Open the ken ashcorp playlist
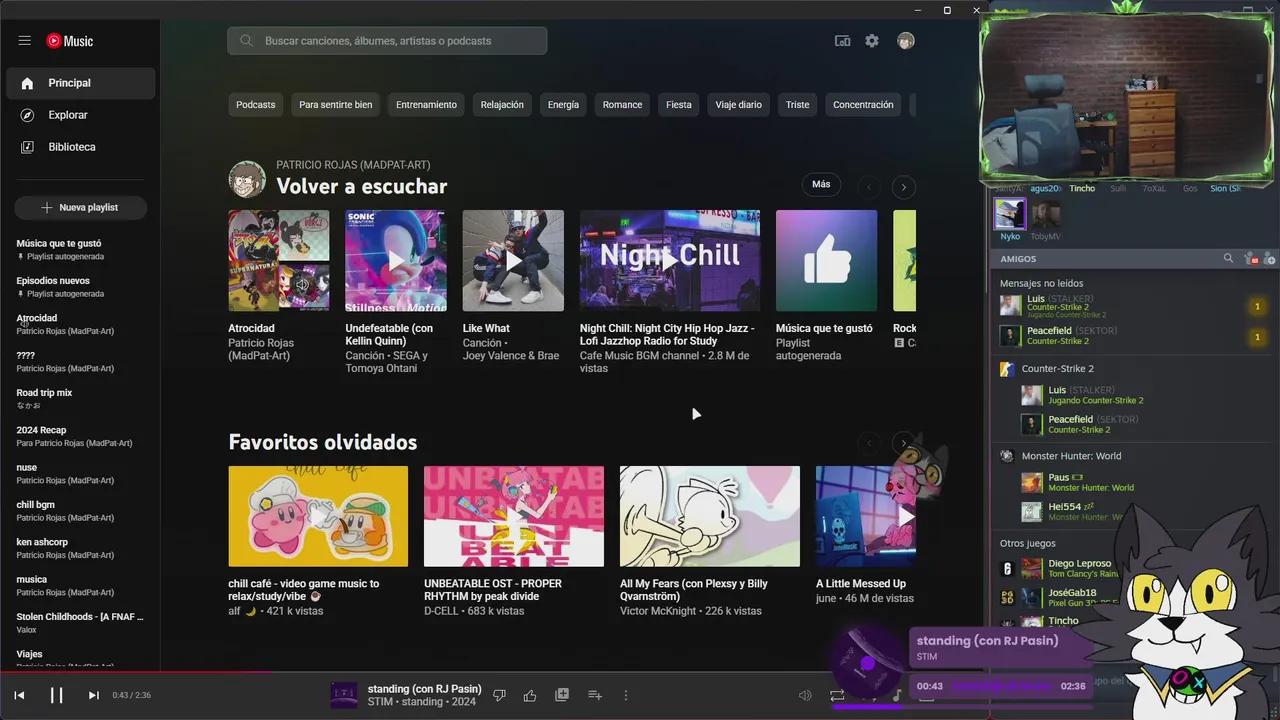Image resolution: width=1280 pixels, height=720 pixels. tap(80, 548)
